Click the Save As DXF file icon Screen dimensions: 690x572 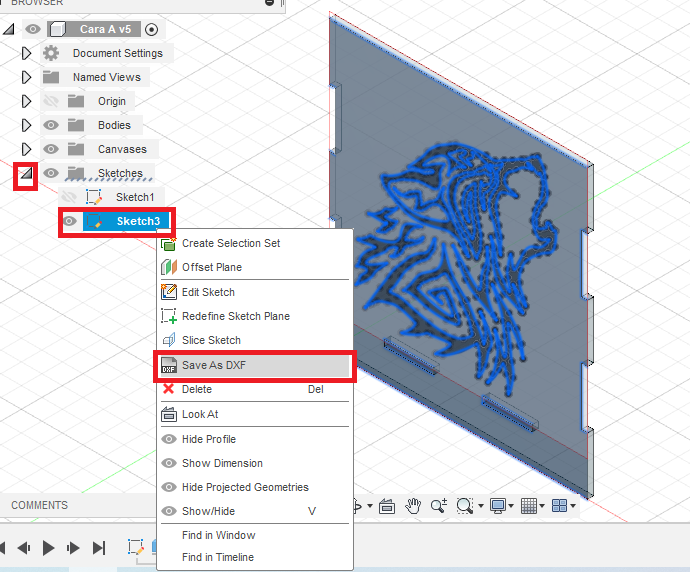(x=169, y=365)
